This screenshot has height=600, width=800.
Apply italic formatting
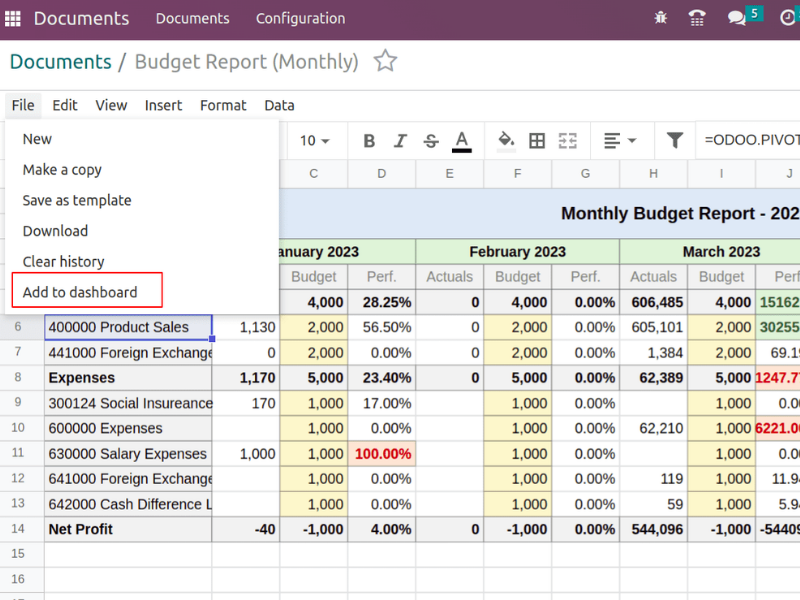(400, 141)
